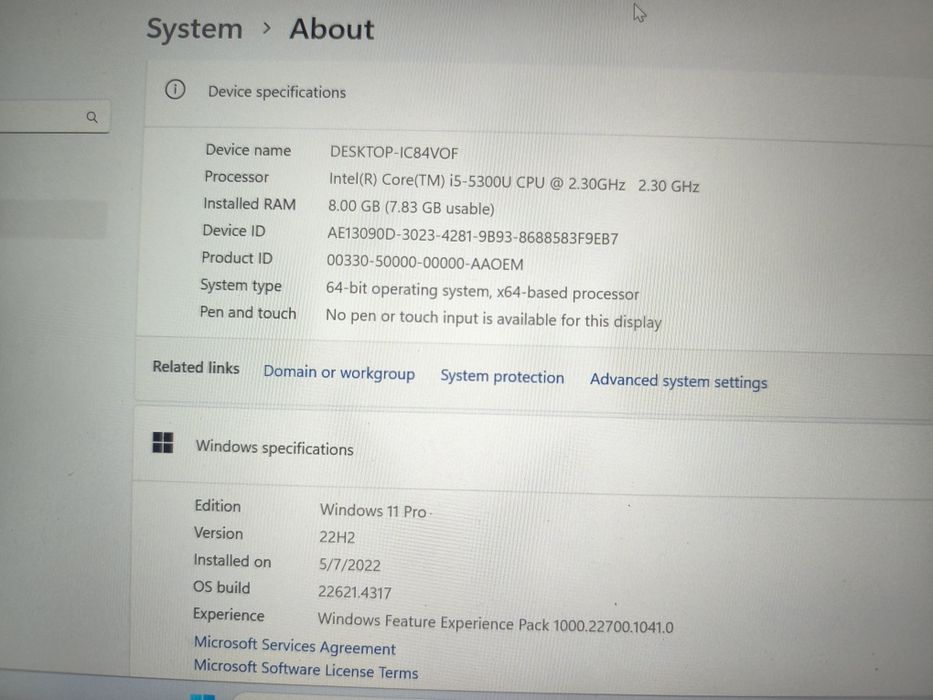Select the Product ID 00330-50000-00000-AAOEM
This screenshot has height=700, width=933.
(x=425, y=262)
